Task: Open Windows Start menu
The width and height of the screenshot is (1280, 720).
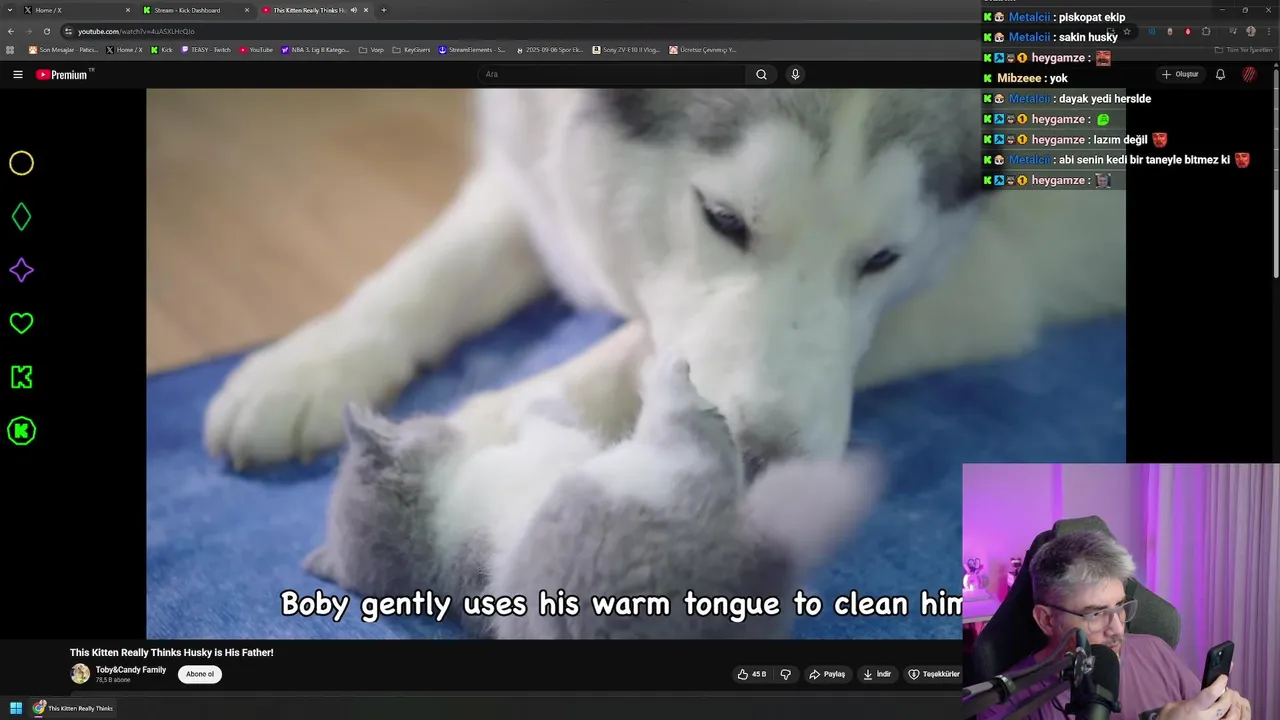Action: (x=16, y=708)
